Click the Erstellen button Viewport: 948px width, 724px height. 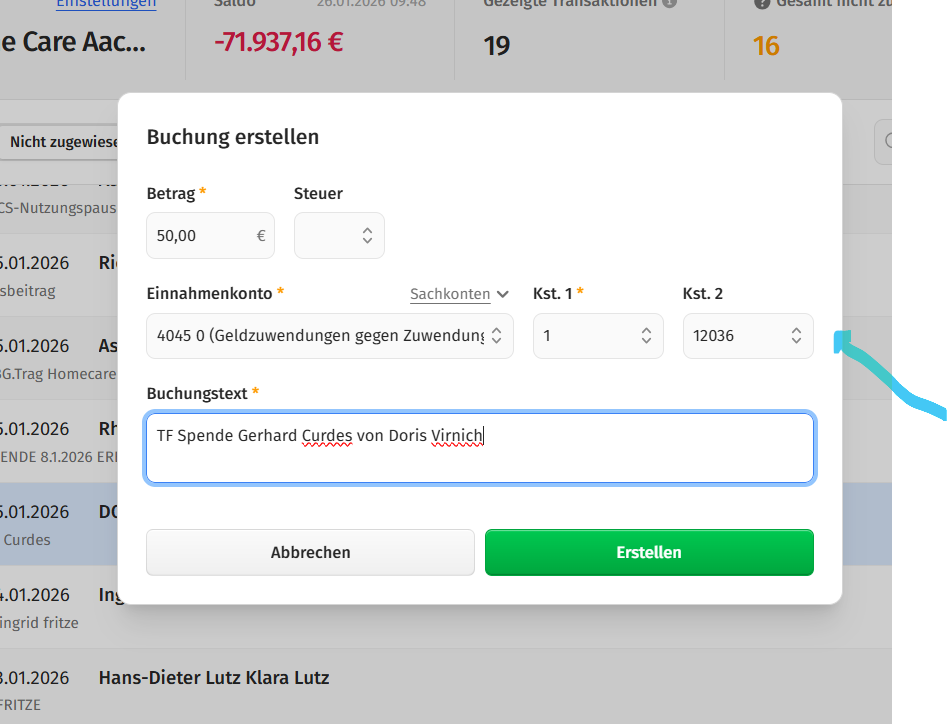649,552
